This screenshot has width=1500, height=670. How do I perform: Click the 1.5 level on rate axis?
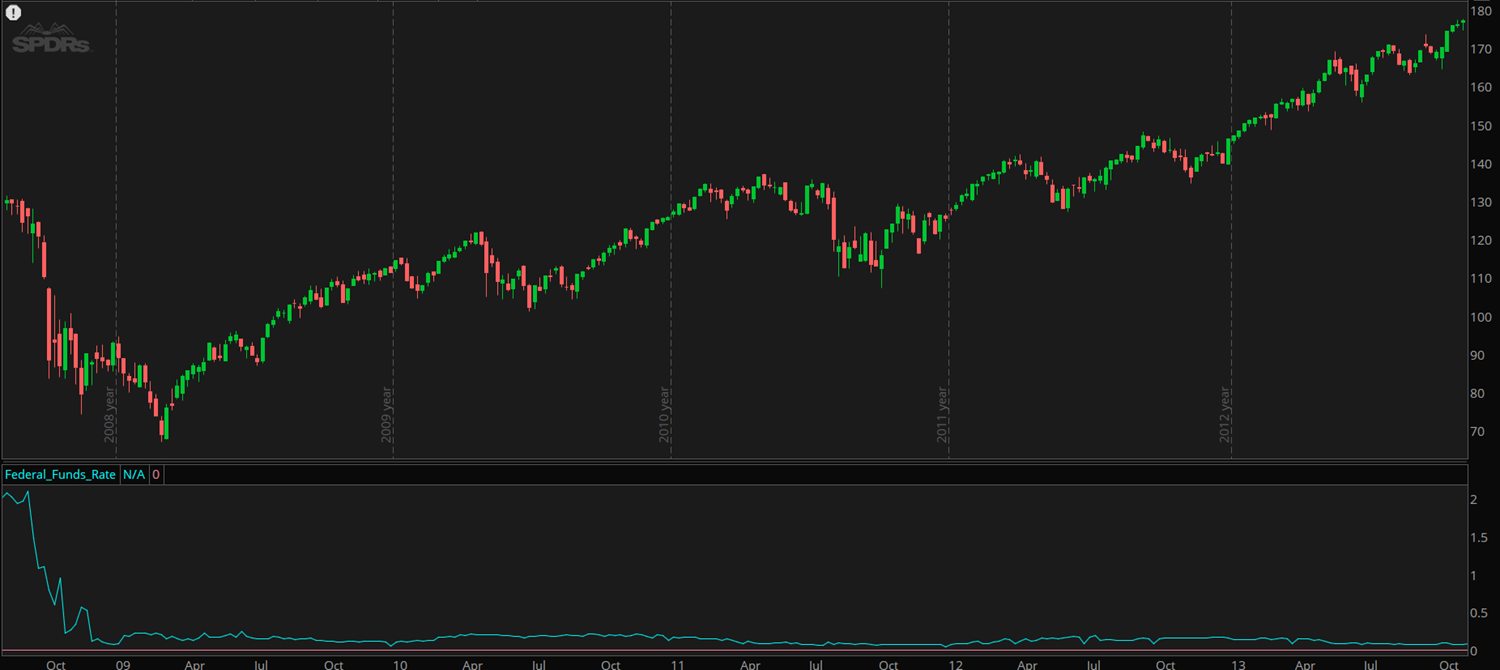pos(1478,538)
